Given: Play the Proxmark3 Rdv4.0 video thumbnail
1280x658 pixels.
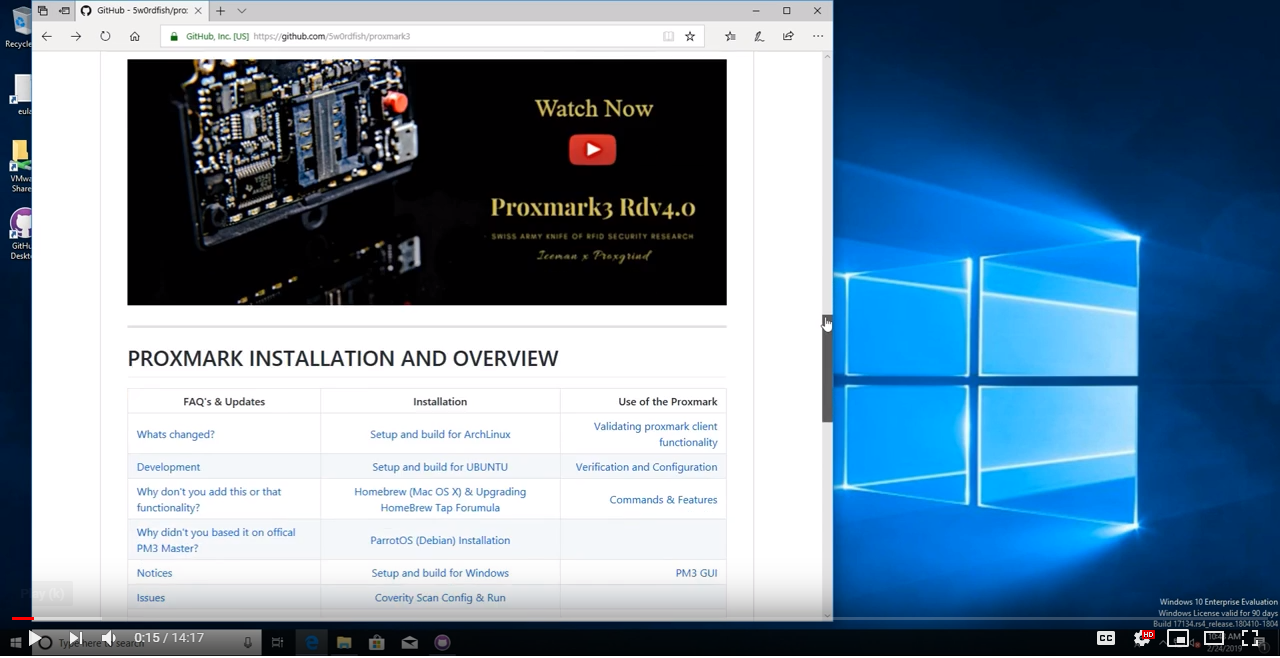Looking at the screenshot, I should 592,150.
